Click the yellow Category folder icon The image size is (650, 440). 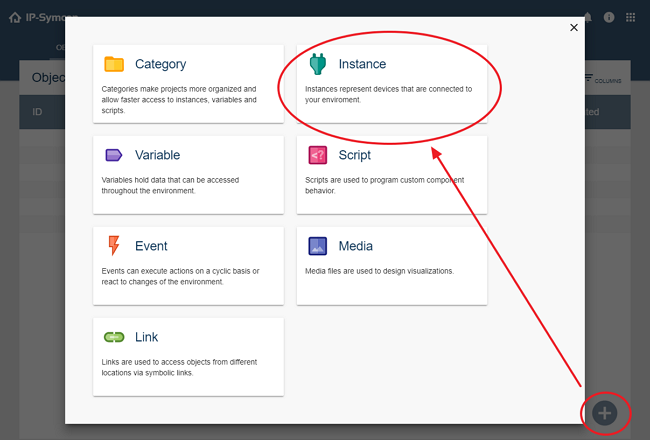click(x=114, y=64)
